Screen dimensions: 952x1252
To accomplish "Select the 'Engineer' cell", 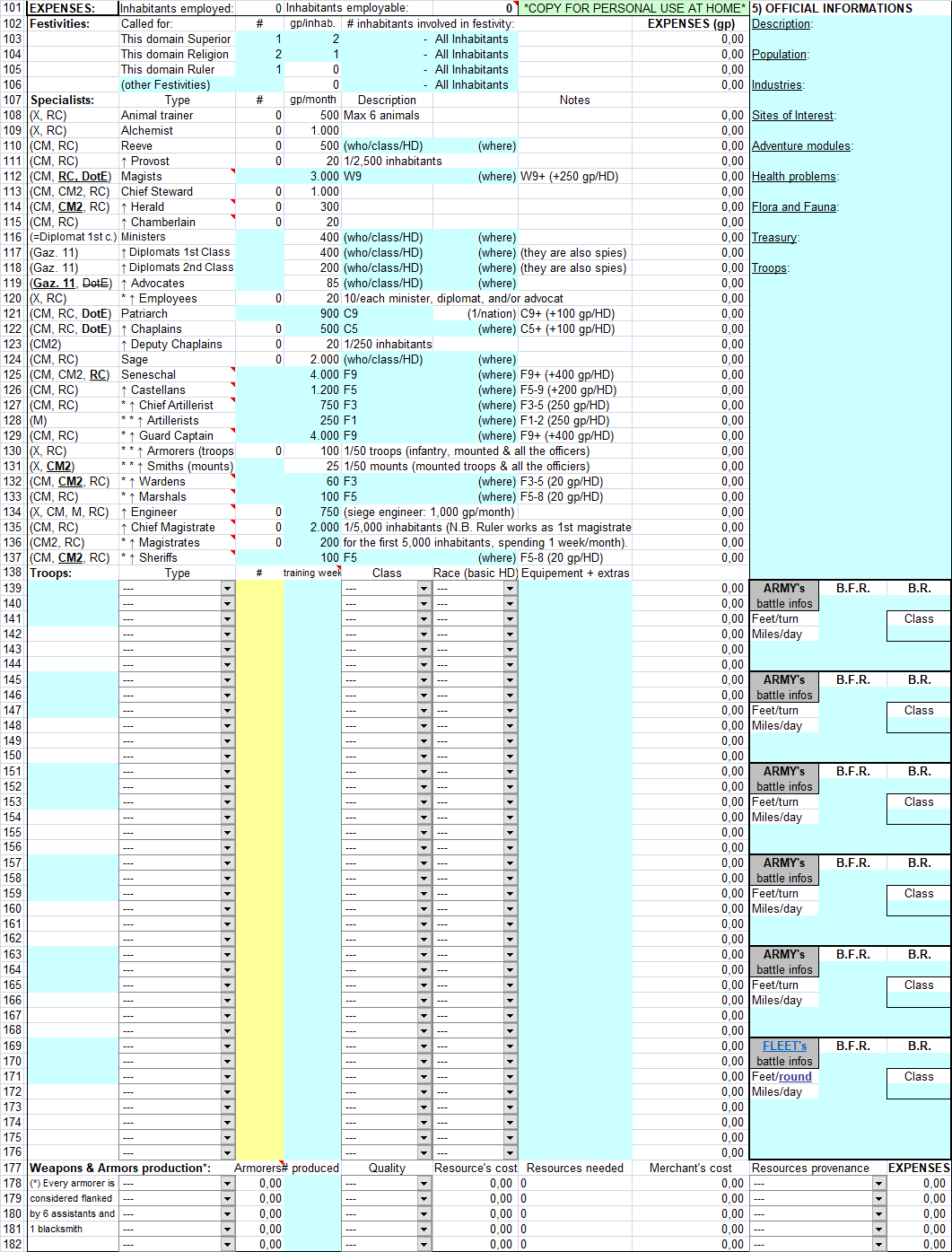I will (x=178, y=512).
